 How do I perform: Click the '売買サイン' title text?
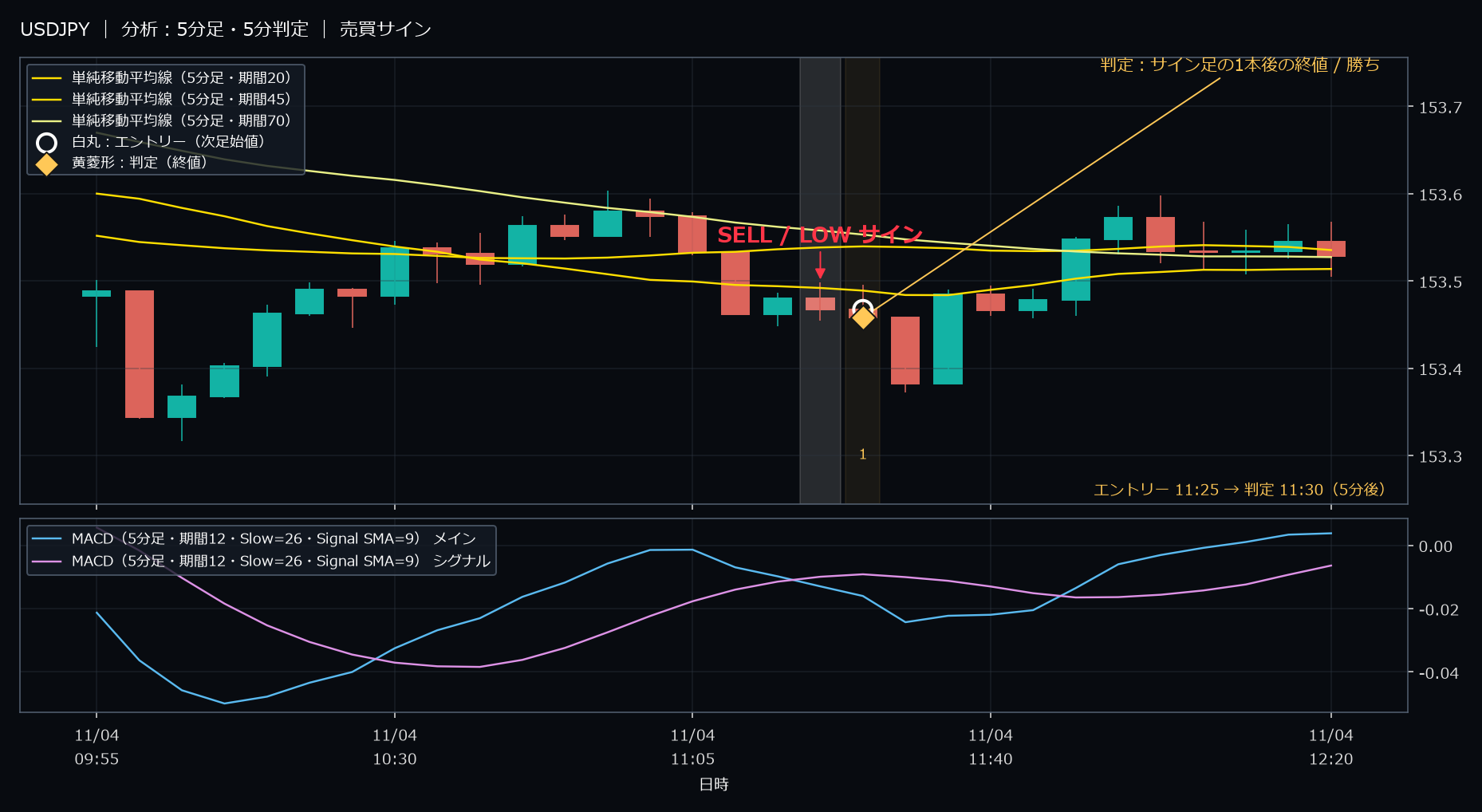pos(385,30)
